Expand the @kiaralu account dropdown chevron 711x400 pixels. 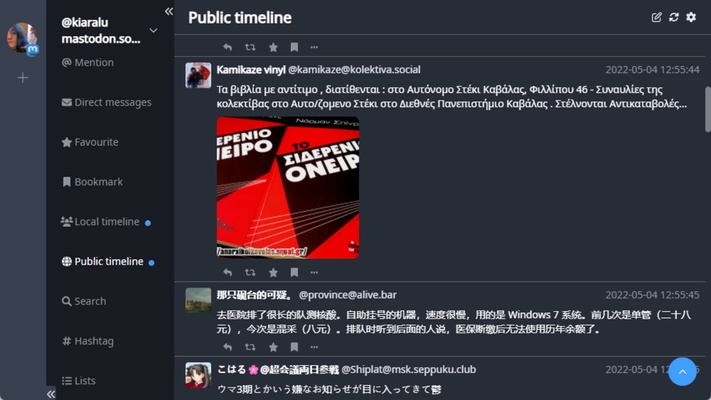pos(154,31)
